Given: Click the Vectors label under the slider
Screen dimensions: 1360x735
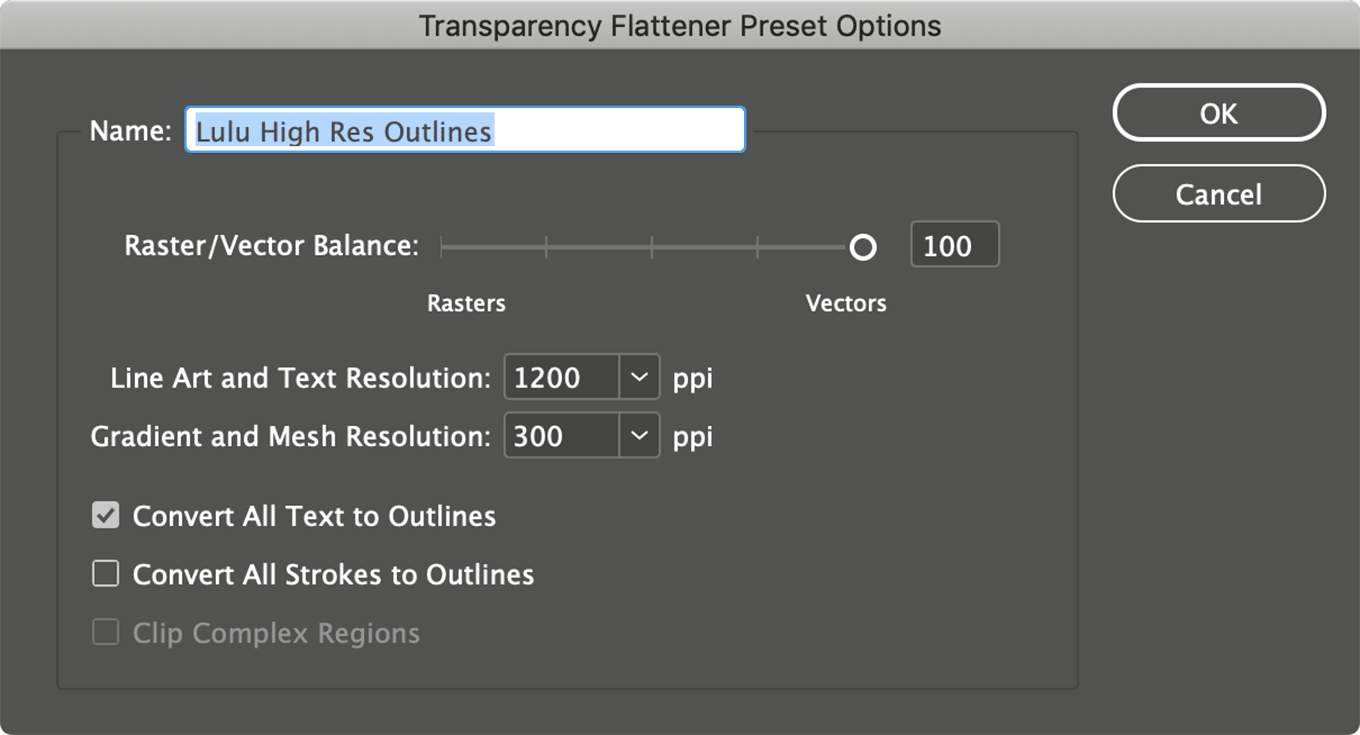Looking at the screenshot, I should (846, 303).
